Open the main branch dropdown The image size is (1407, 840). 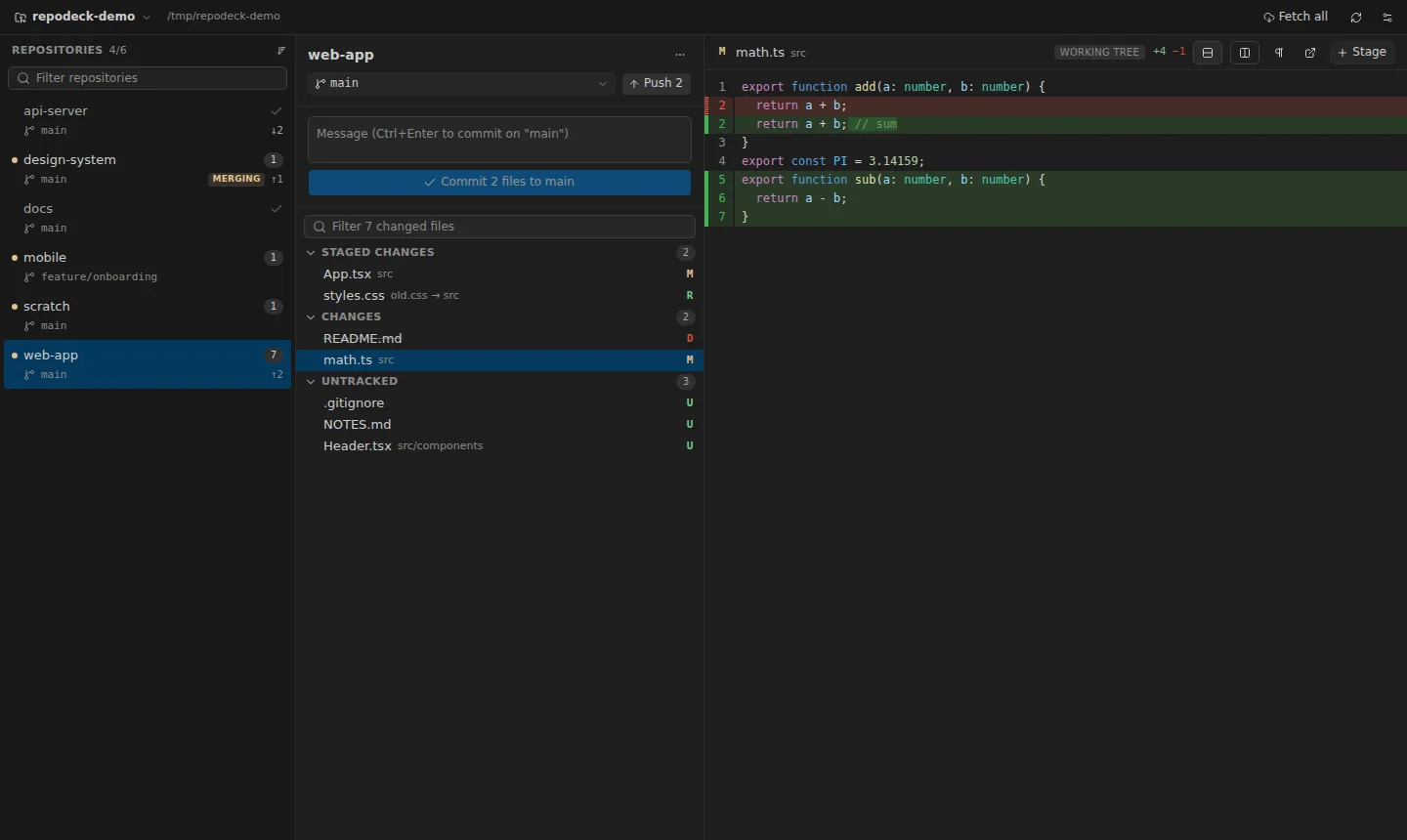461,84
